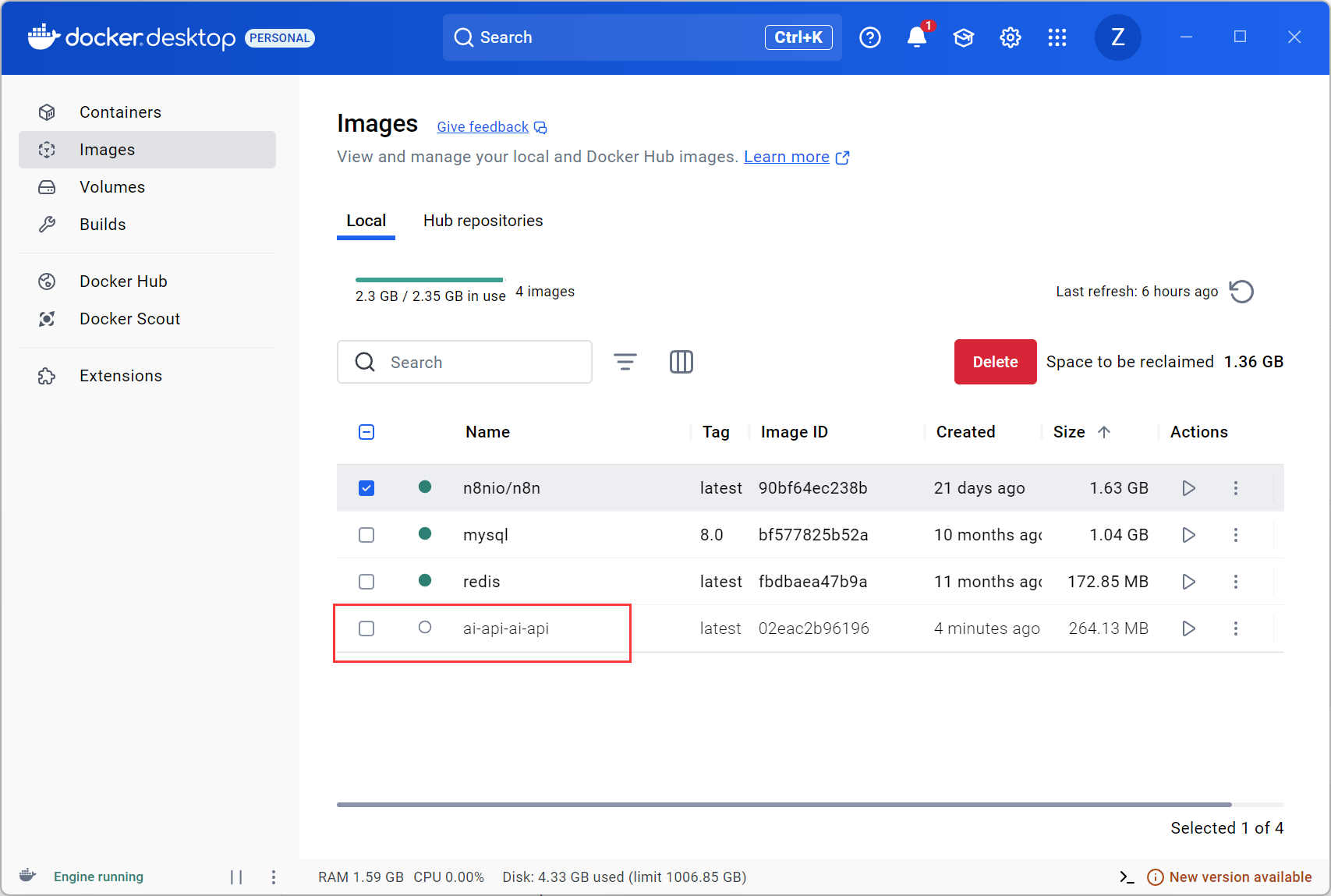
Task: Click the PERSONAL plan badge
Action: point(280,38)
